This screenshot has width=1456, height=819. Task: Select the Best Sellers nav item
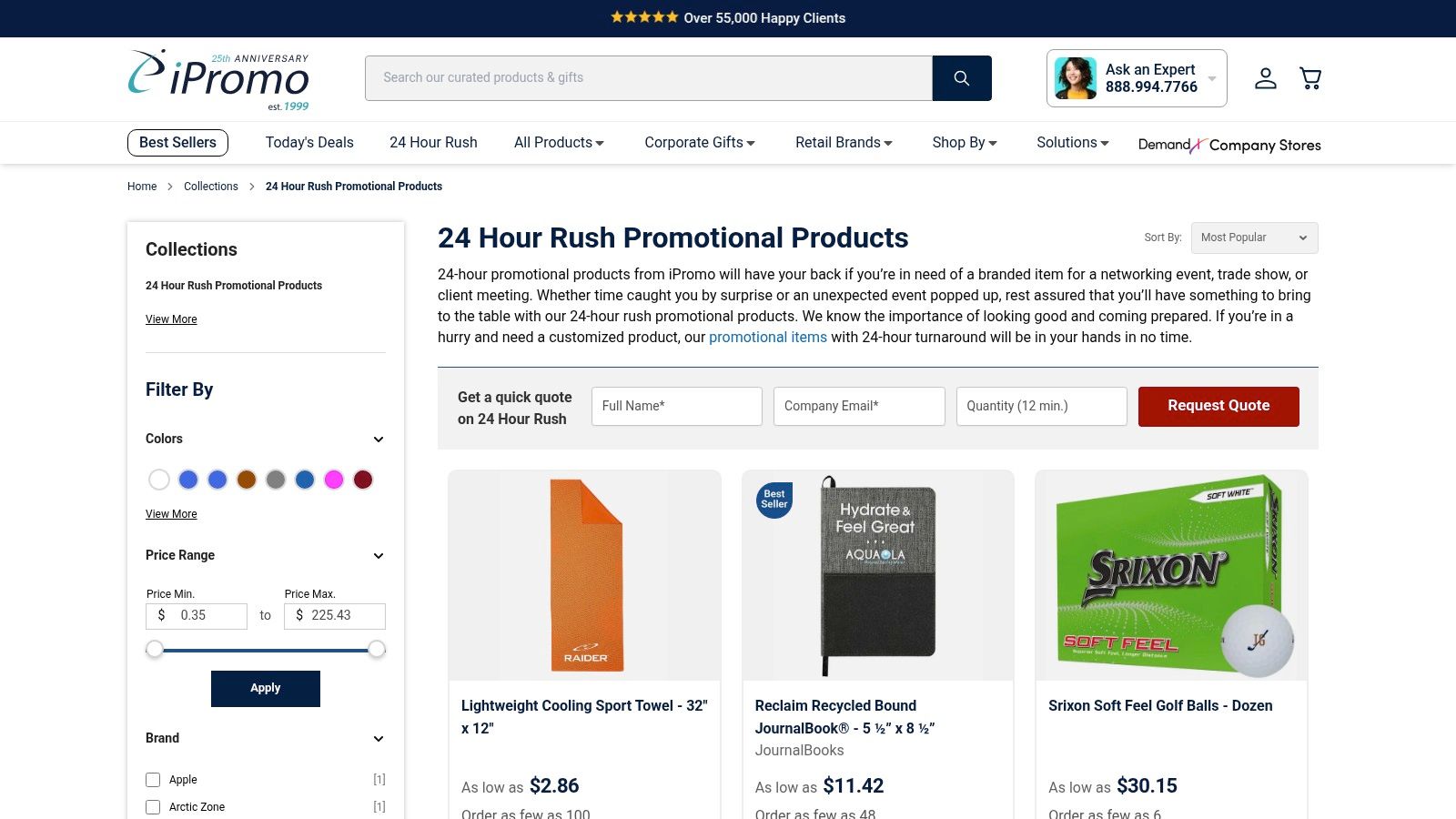(177, 143)
